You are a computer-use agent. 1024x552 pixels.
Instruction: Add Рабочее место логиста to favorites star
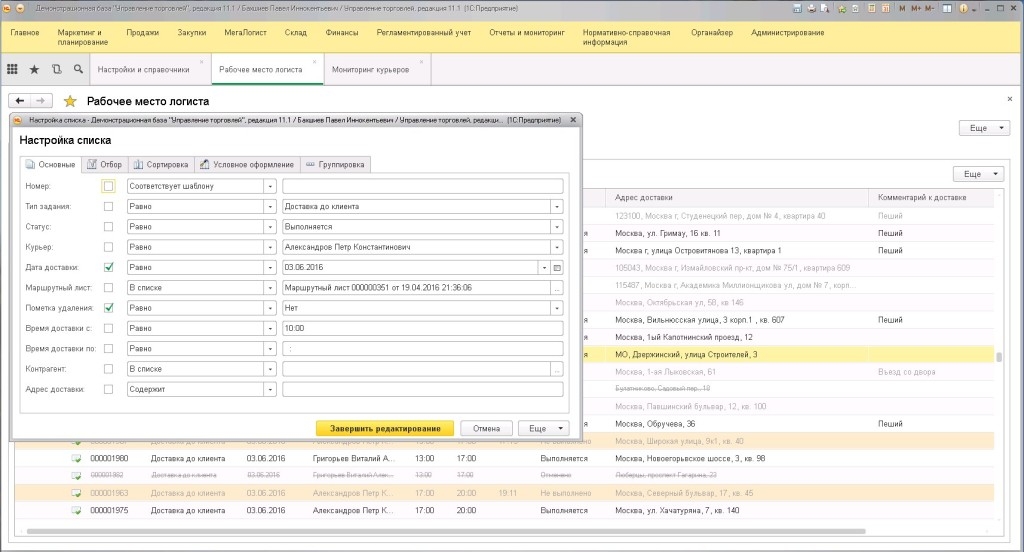pyautogui.click(x=70, y=101)
